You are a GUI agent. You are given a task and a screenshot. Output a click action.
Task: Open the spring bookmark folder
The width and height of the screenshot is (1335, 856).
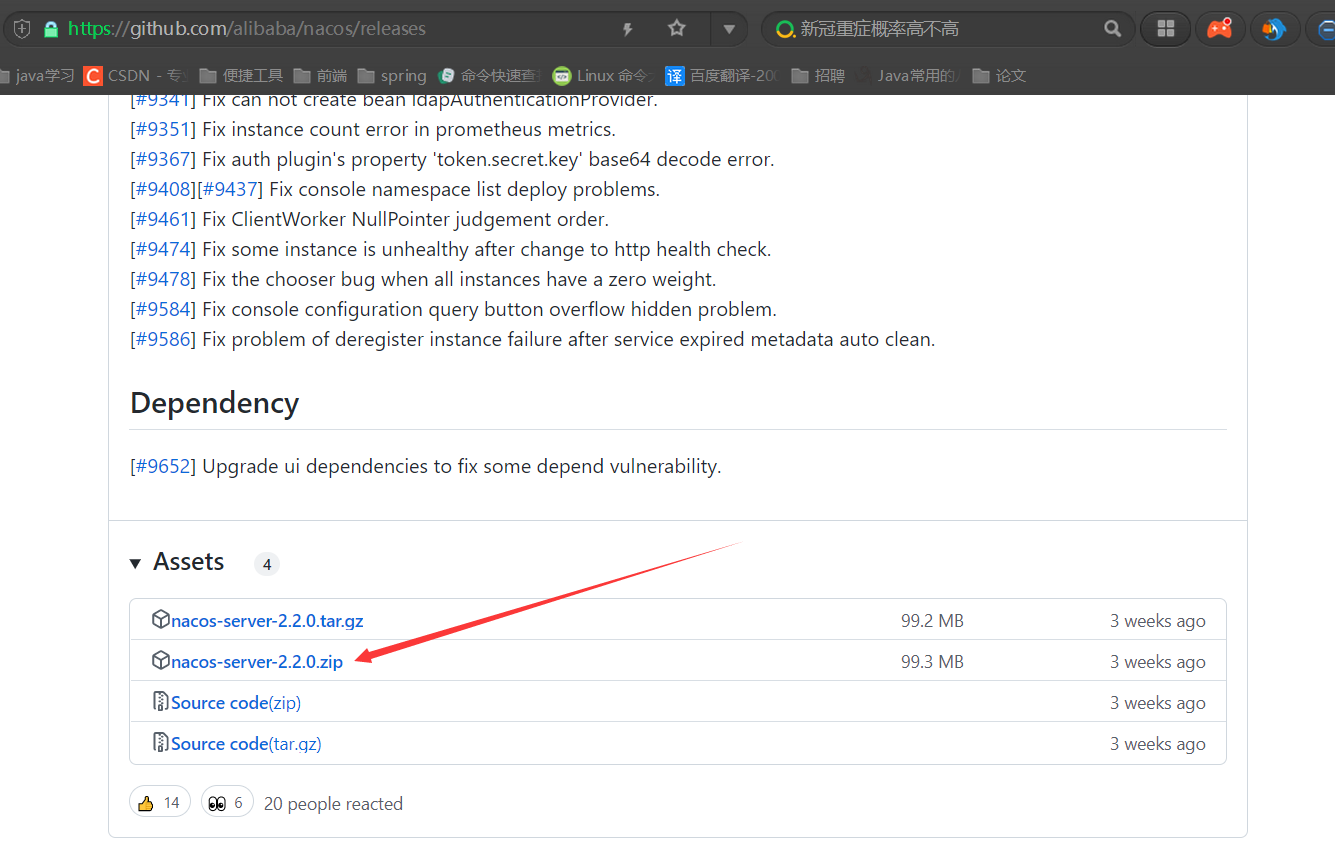(392, 75)
